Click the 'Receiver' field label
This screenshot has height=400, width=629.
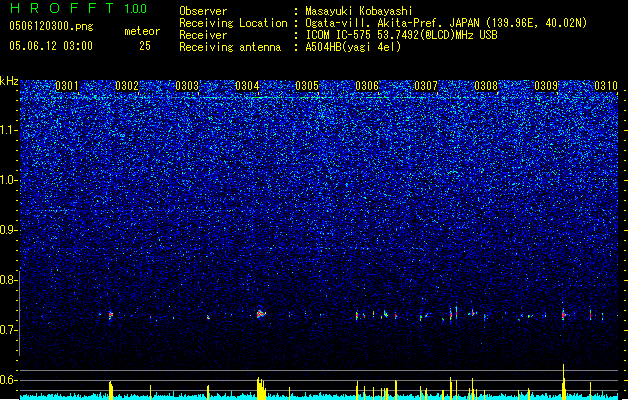203,35
